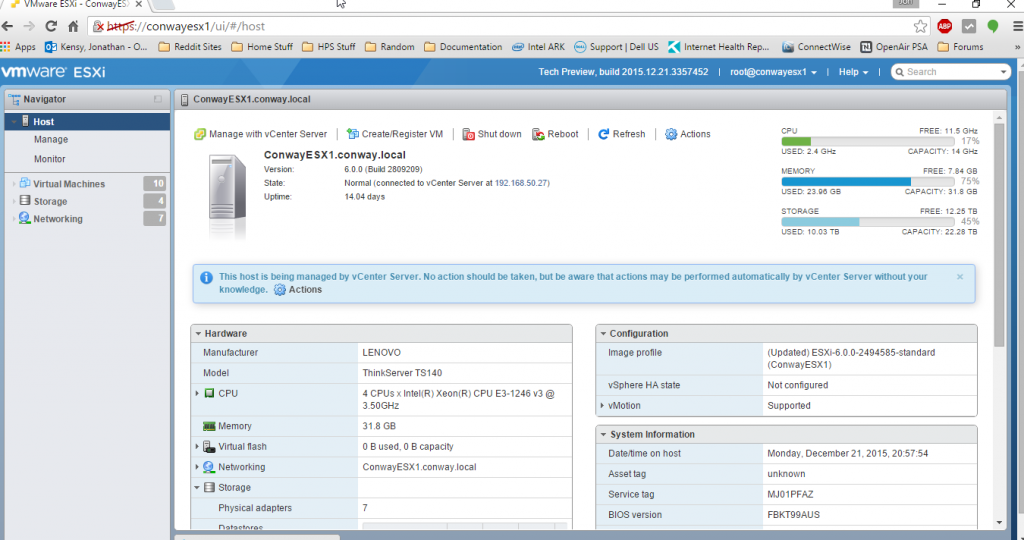
Task: Open the Home Stuff bookmark folder
Action: (x=262, y=47)
